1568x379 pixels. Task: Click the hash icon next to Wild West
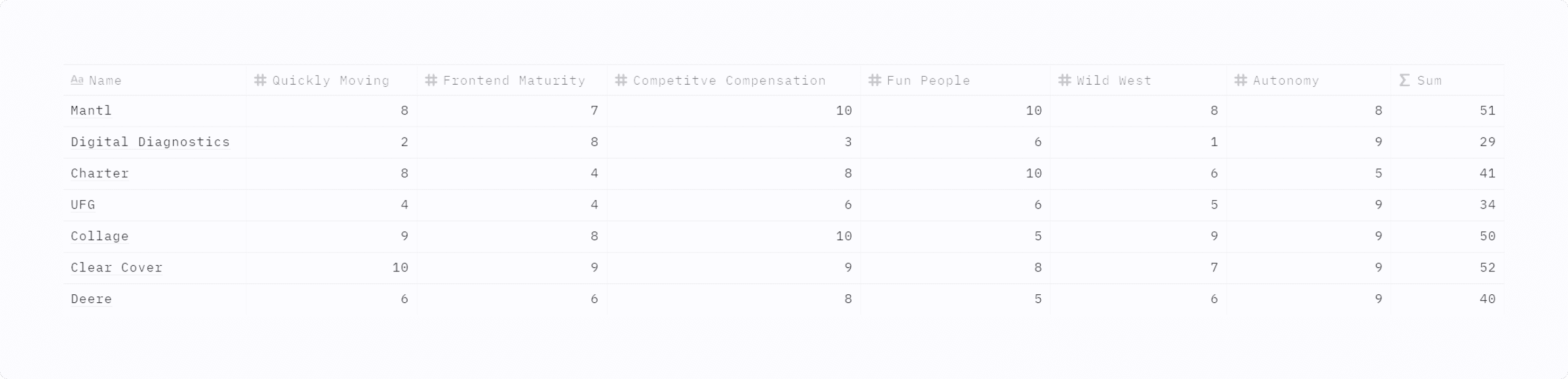point(1065,80)
